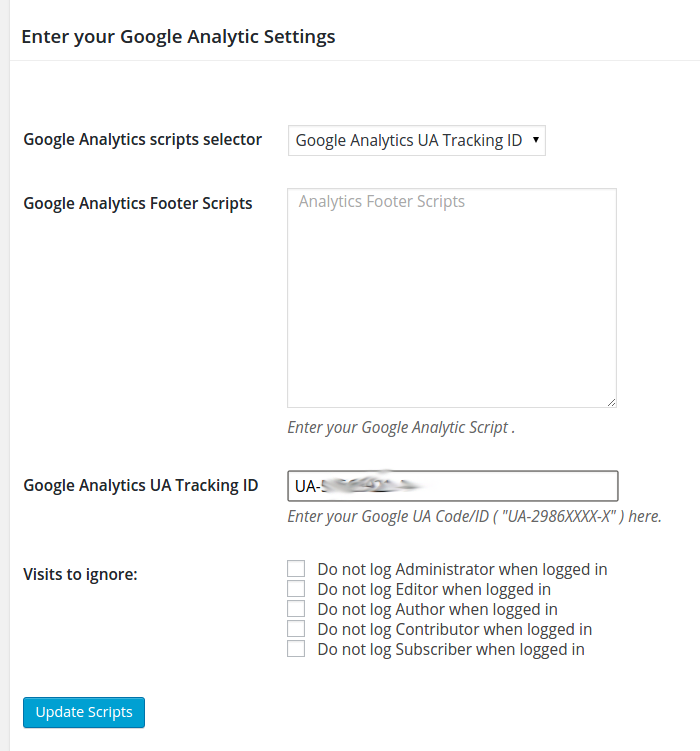Select the Do not log Subscriber checkbox

click(296, 649)
